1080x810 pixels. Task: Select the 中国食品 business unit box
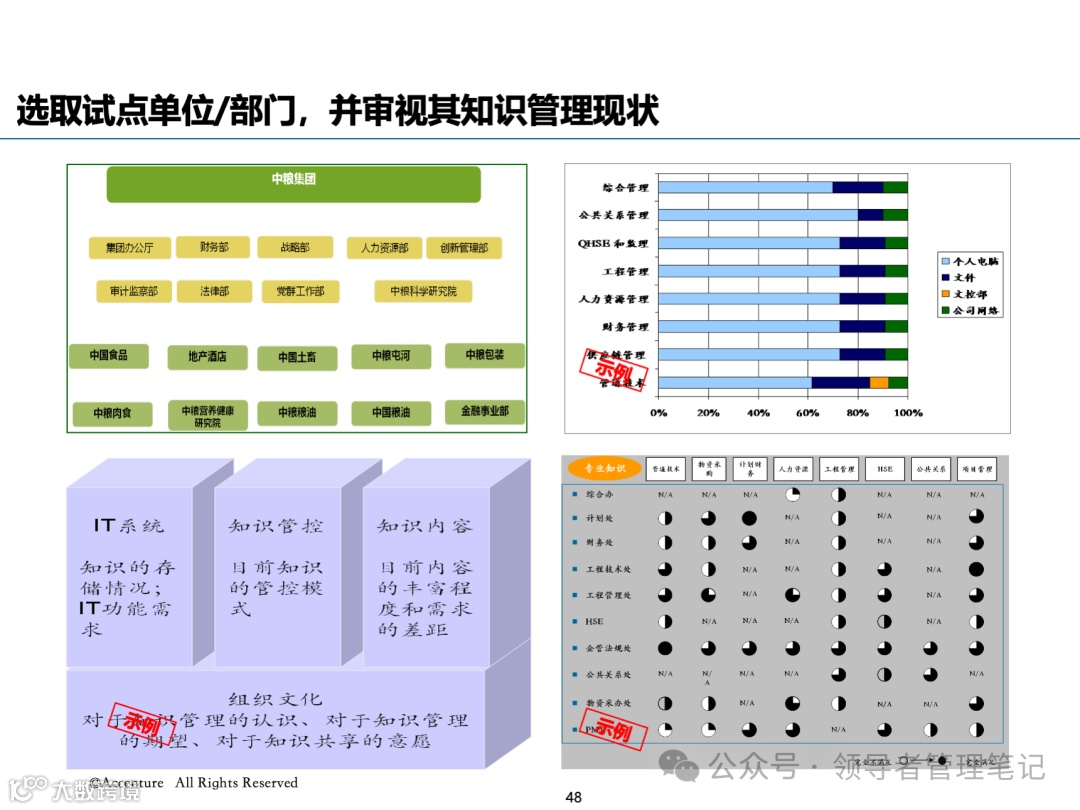click(109, 356)
